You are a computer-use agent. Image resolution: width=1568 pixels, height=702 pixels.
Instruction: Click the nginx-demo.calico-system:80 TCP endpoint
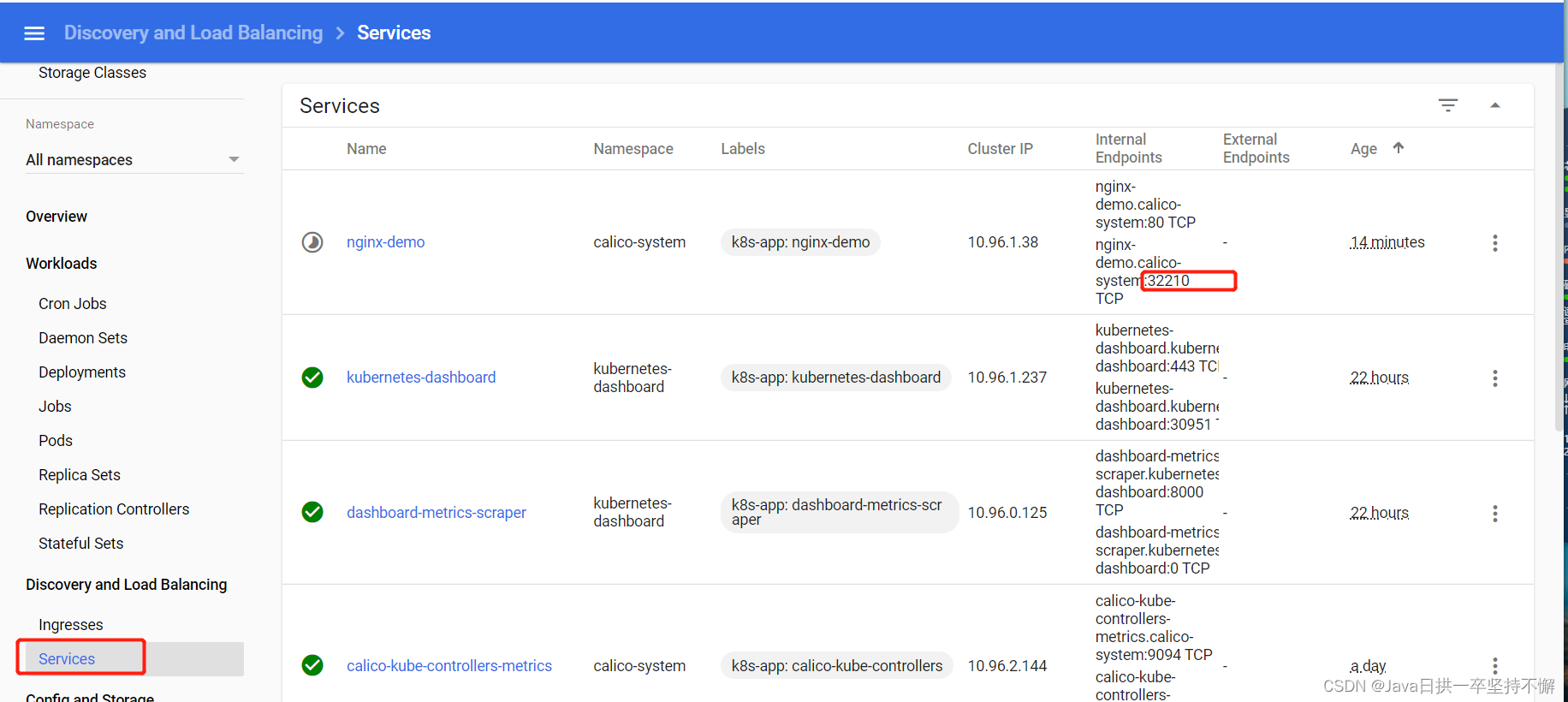tap(1145, 205)
